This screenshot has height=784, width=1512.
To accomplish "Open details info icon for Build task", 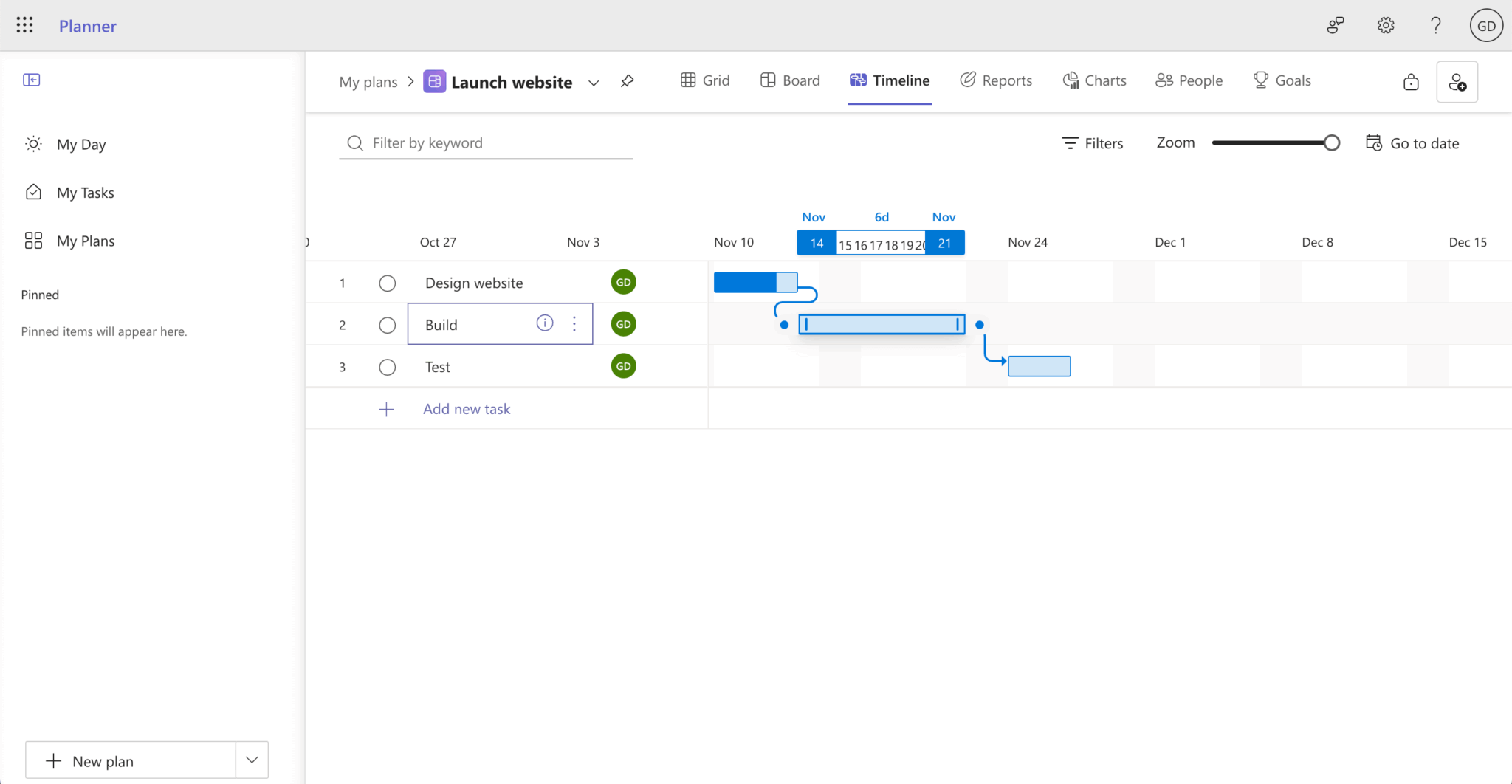I will click(x=545, y=323).
